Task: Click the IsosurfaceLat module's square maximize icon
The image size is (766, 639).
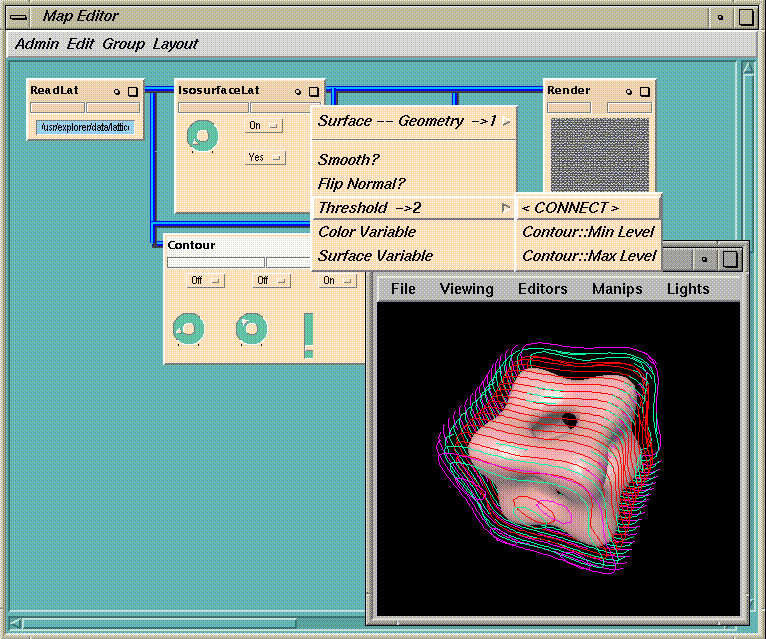Action: 313,91
